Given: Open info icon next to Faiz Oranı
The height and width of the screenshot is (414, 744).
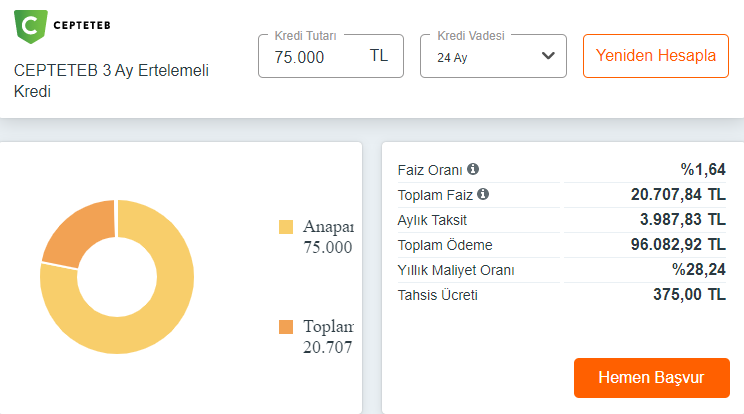Looking at the screenshot, I should point(473,169).
